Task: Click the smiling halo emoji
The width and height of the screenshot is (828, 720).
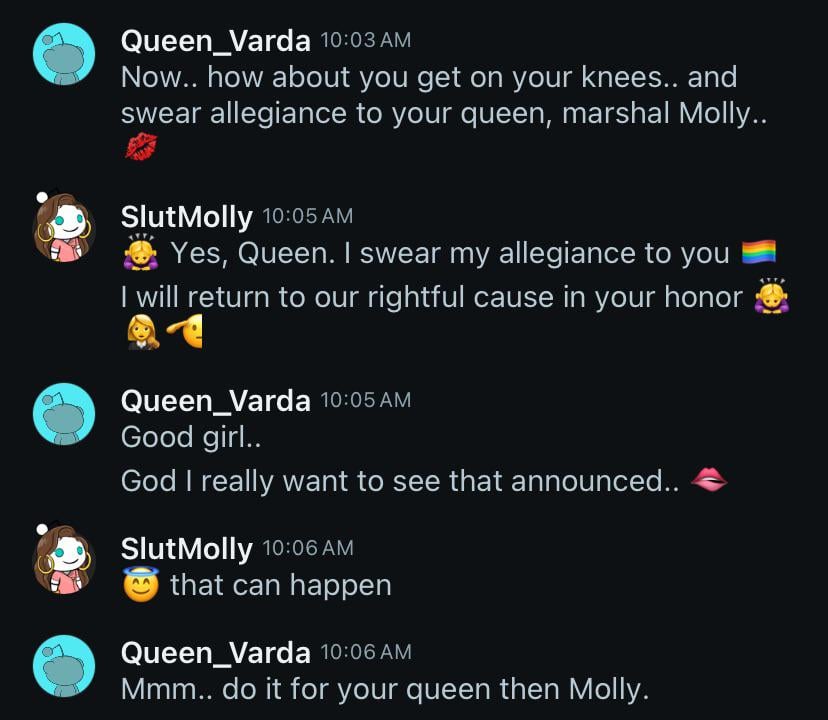Action: click(138, 584)
